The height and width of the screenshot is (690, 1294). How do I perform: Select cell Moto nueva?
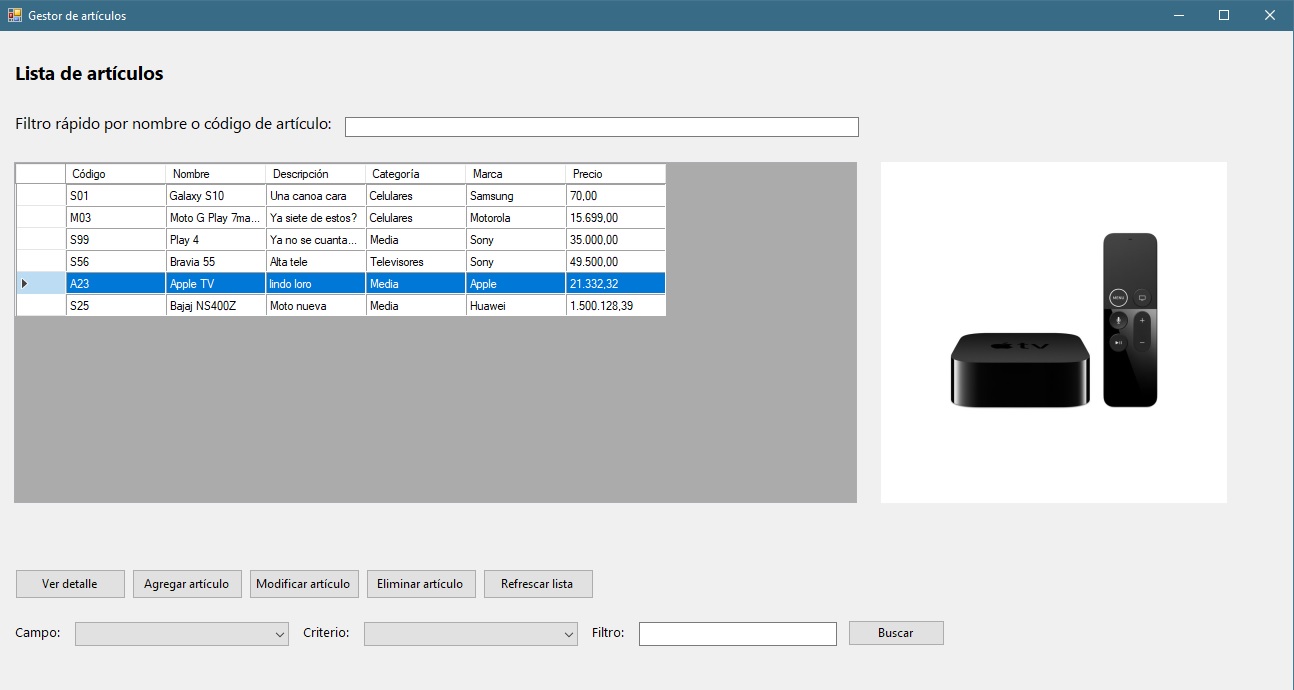pos(316,306)
